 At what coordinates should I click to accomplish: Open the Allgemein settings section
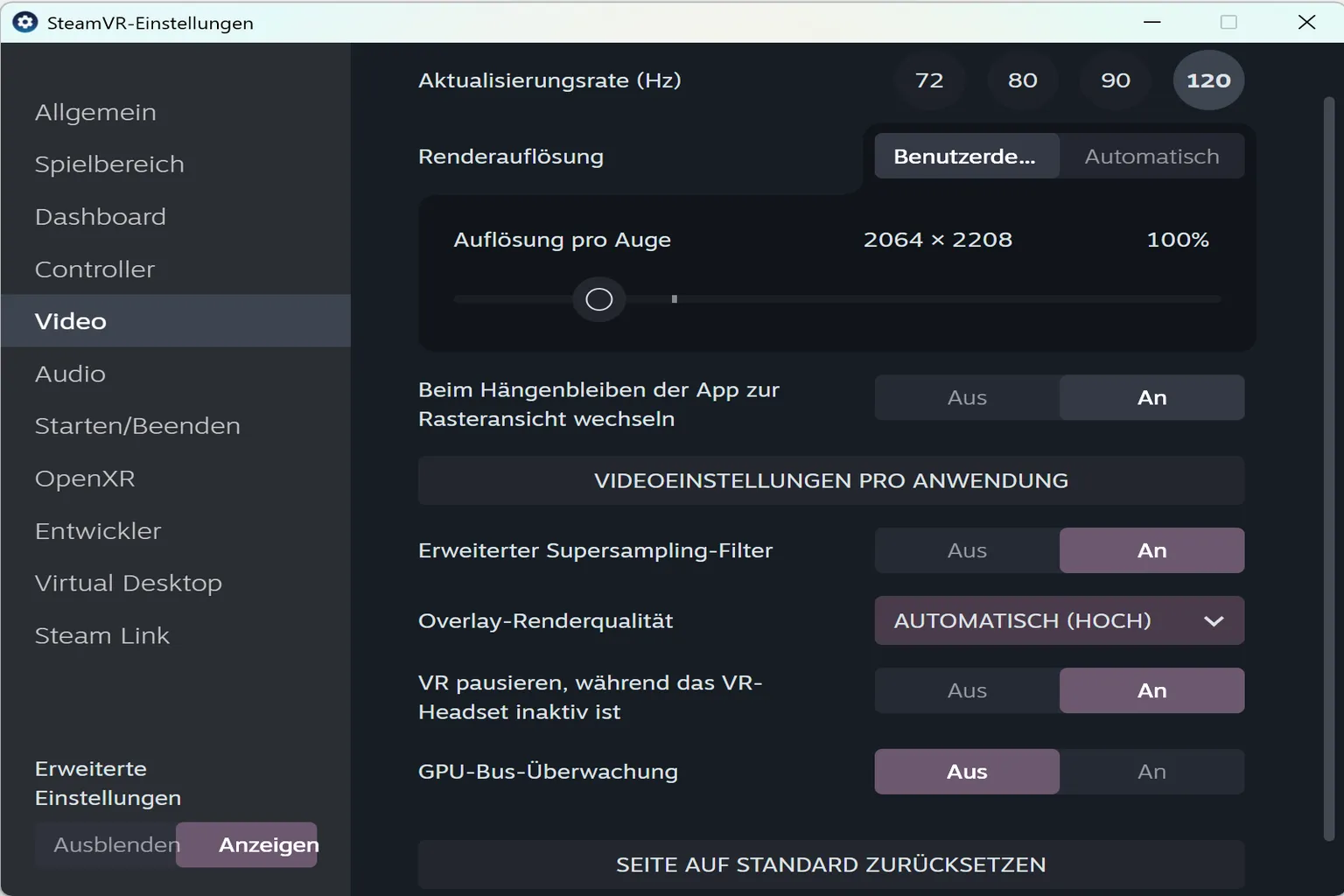point(175,112)
